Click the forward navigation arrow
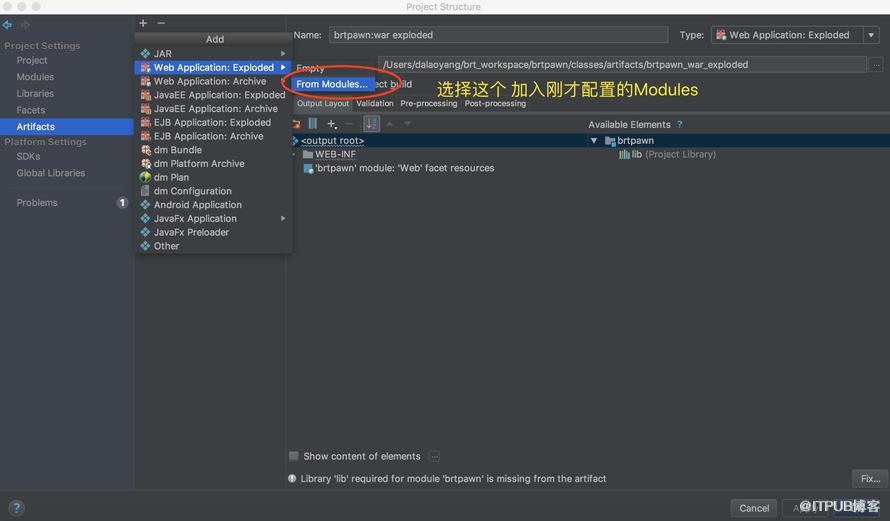The width and height of the screenshot is (890, 521). [x=25, y=25]
